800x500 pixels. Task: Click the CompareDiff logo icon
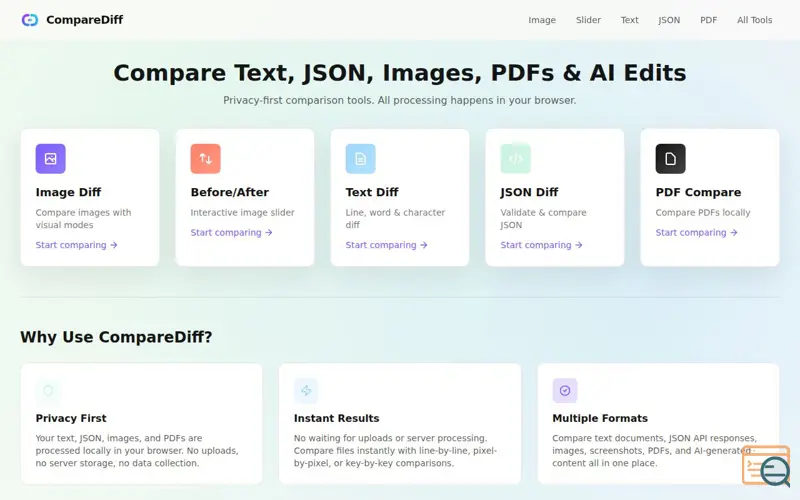tap(30, 20)
